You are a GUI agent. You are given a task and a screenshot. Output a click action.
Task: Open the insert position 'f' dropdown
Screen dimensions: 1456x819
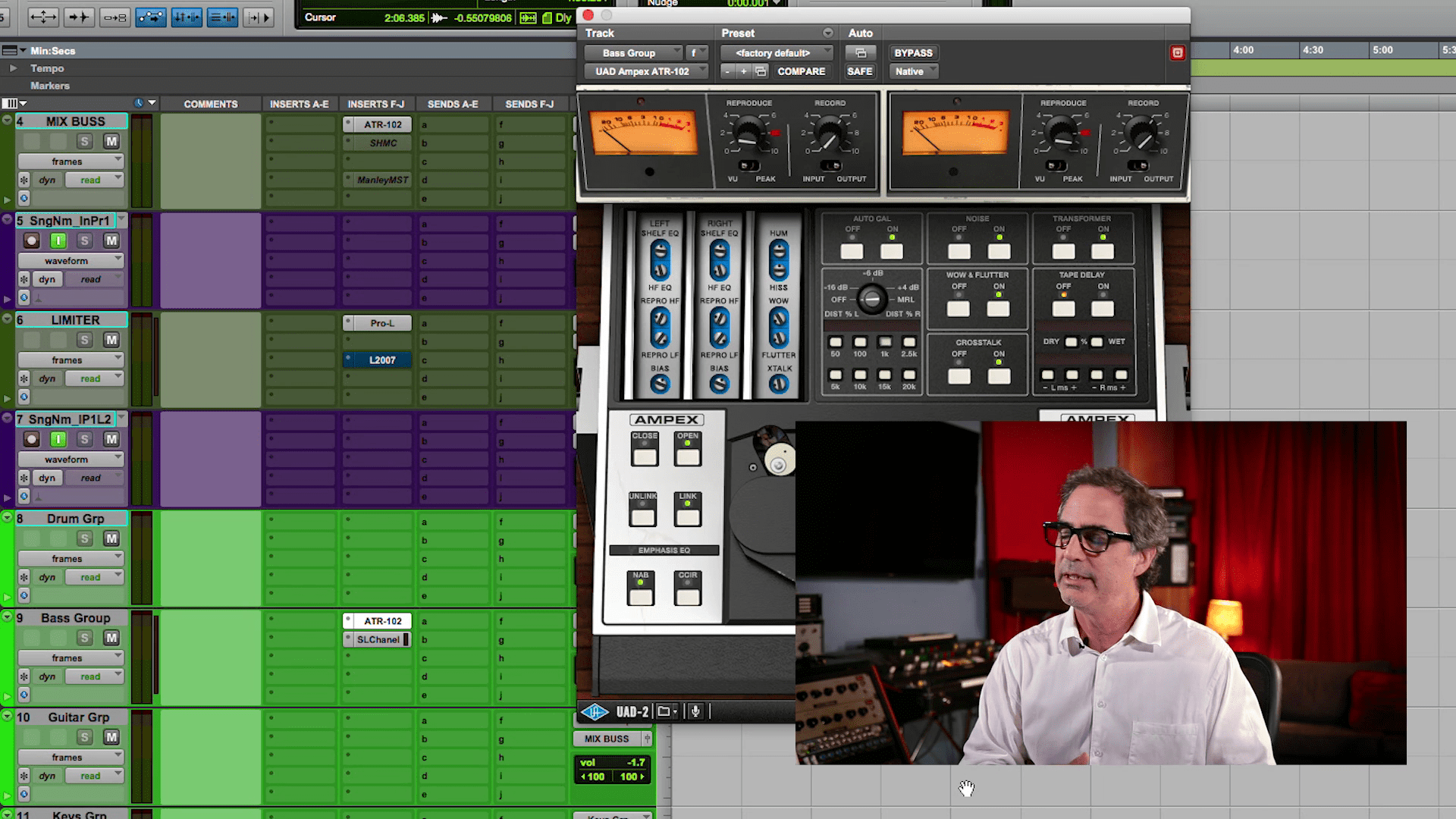[x=697, y=53]
